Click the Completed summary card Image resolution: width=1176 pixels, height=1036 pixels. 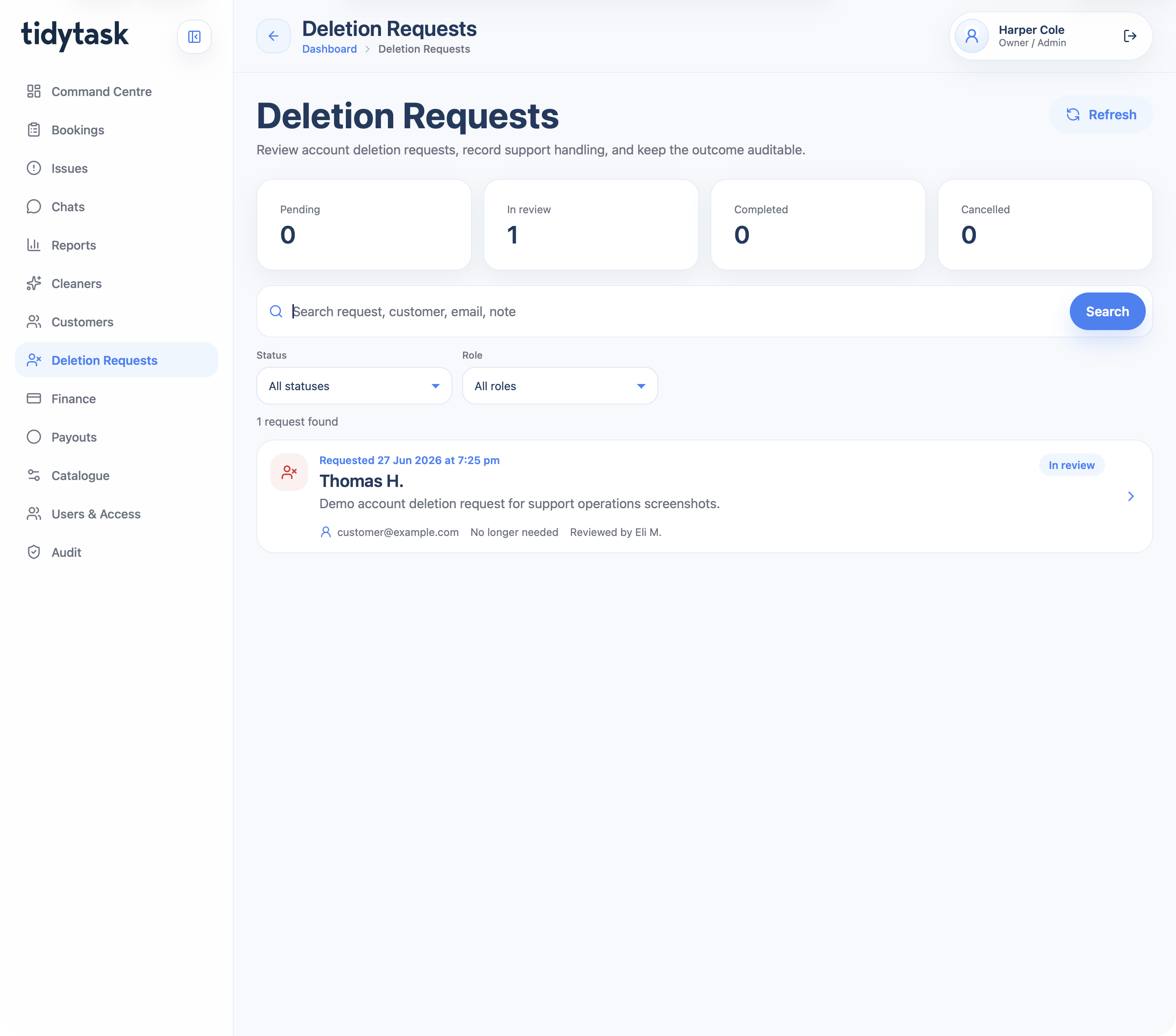818,224
